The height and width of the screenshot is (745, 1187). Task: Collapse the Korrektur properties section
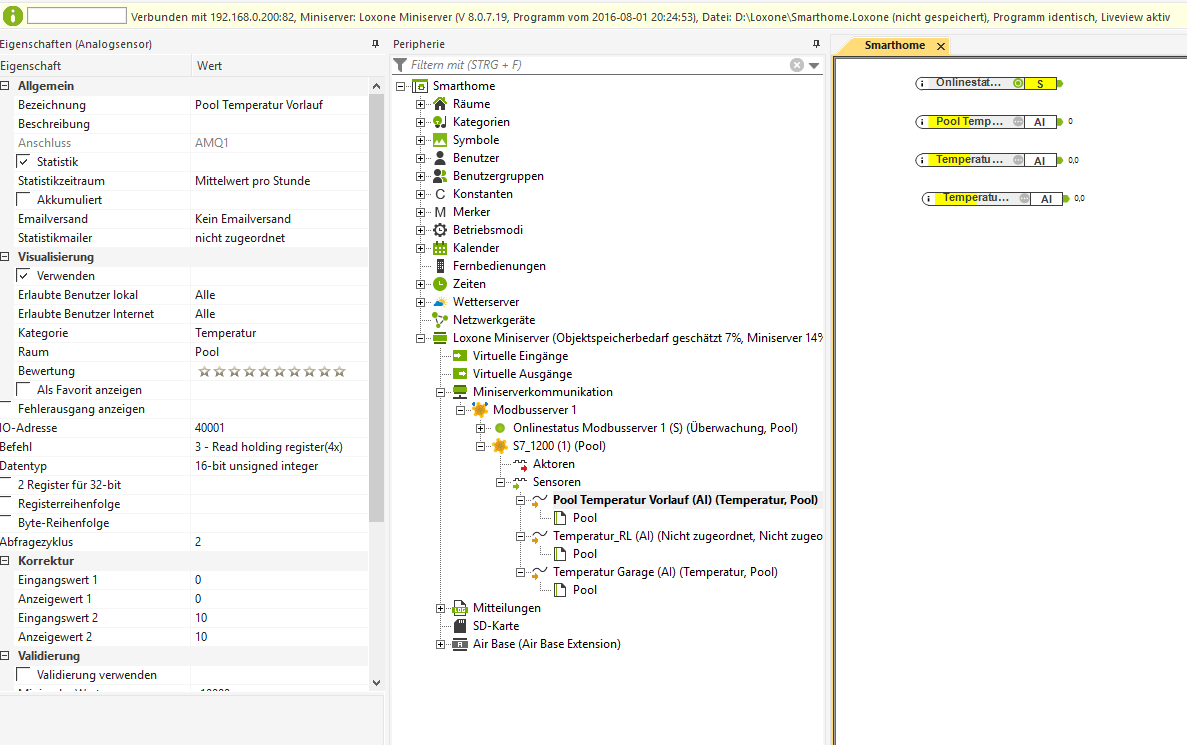click(x=5, y=561)
